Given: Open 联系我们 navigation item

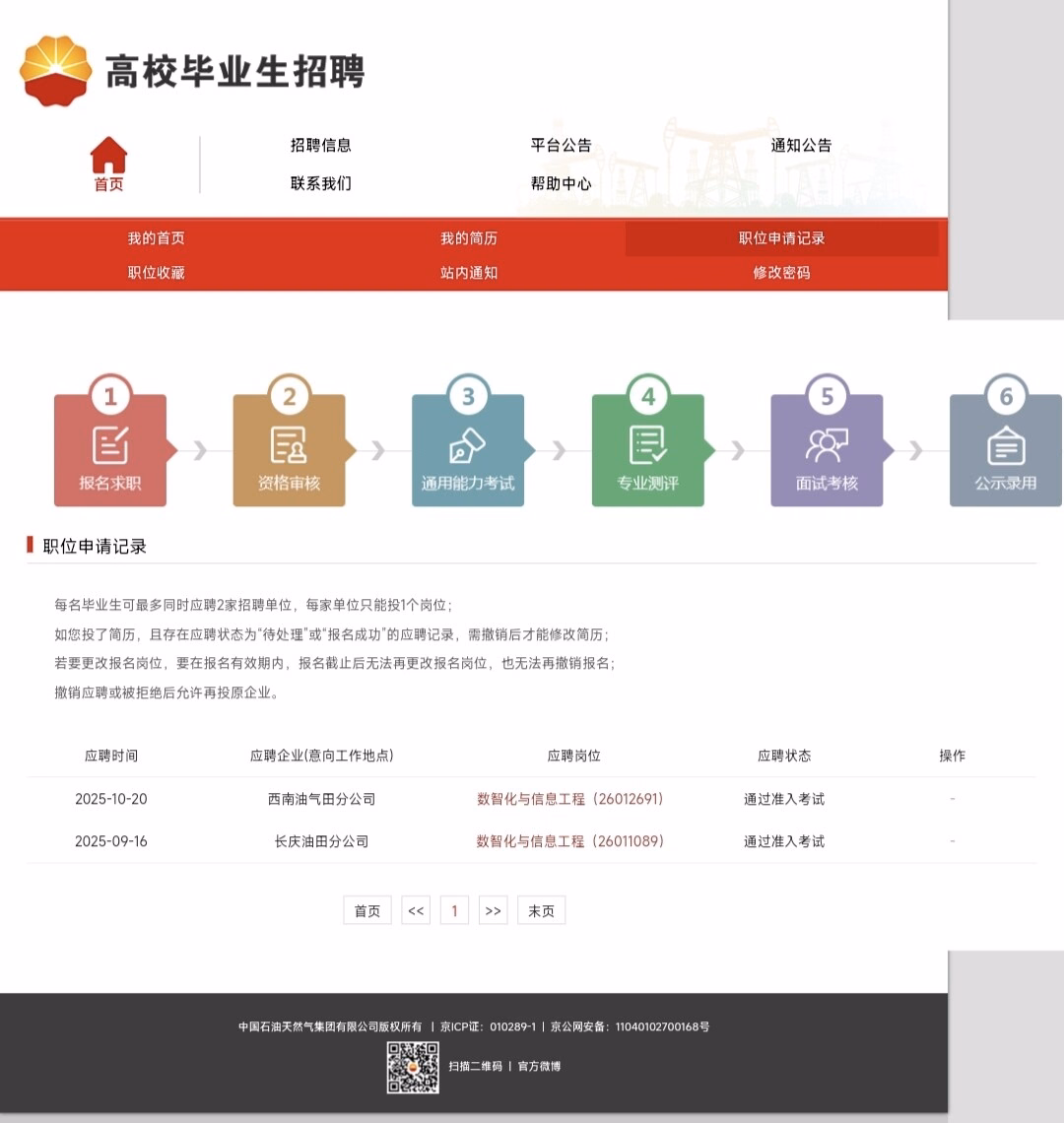Looking at the screenshot, I should tap(321, 183).
